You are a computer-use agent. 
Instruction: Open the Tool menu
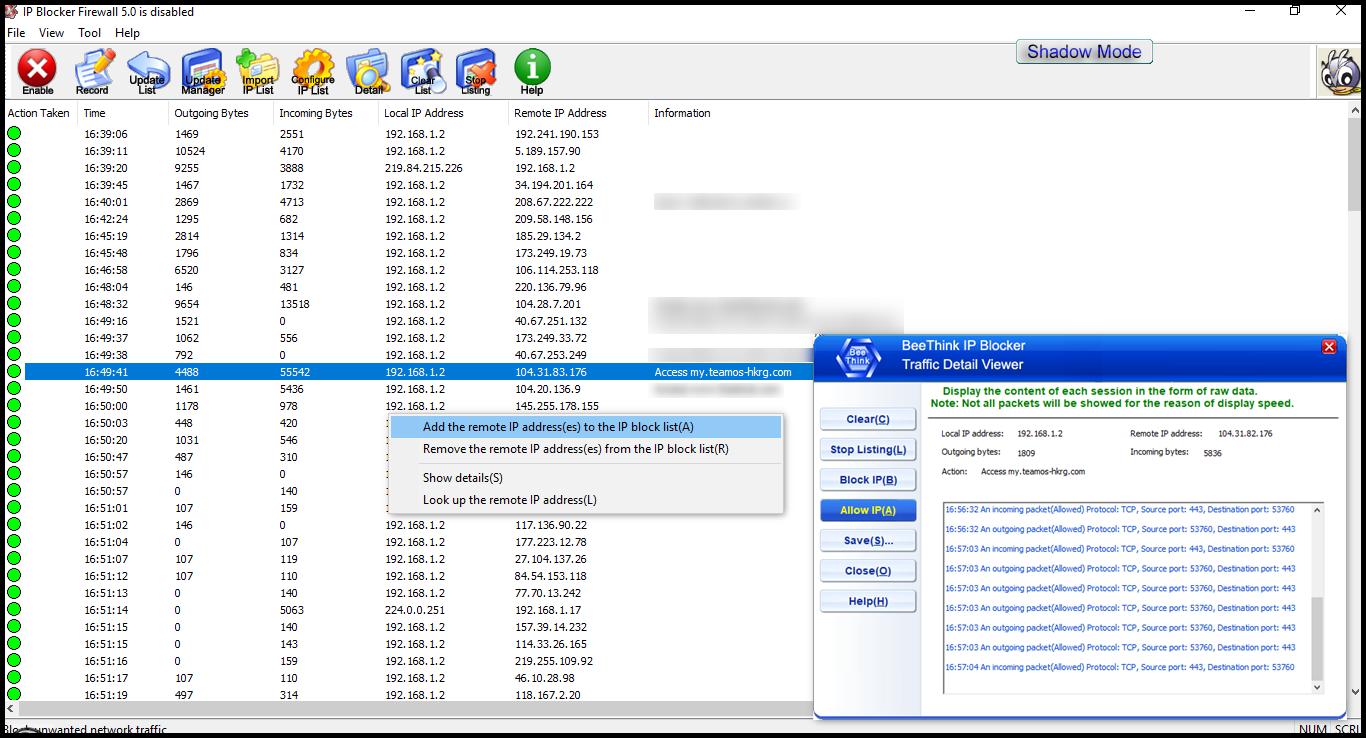pyautogui.click(x=90, y=33)
